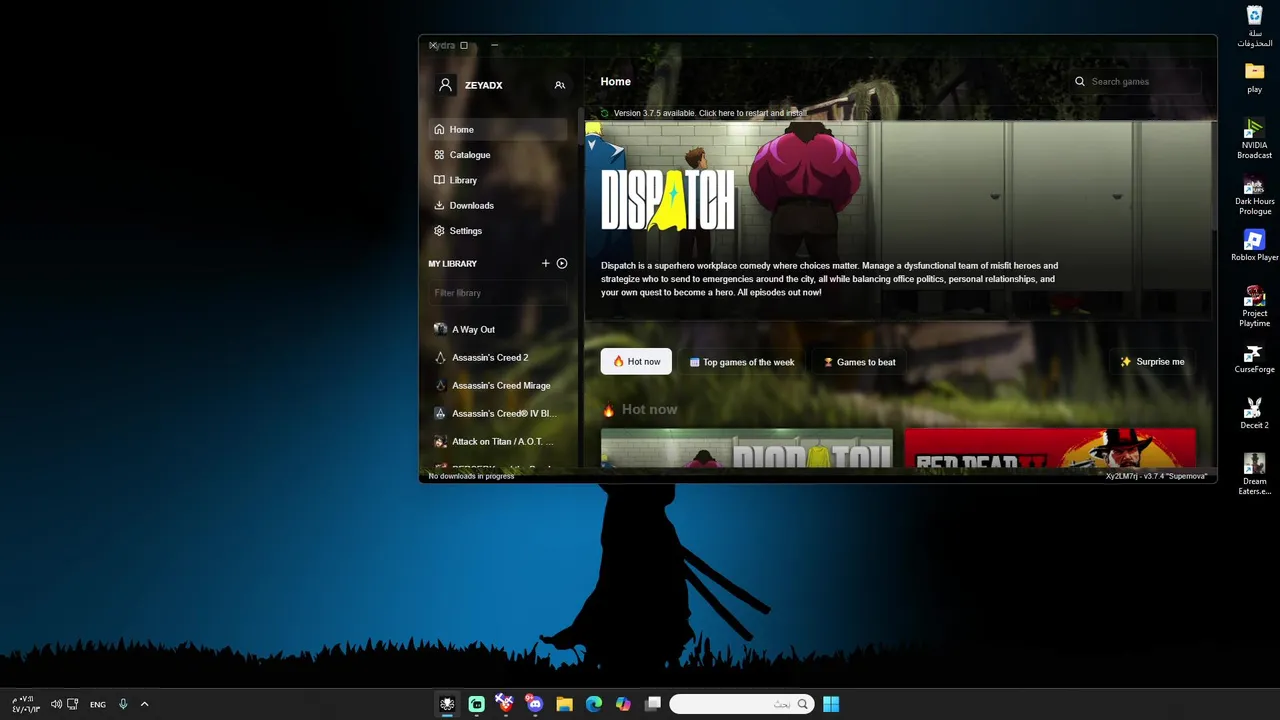Click the update refresh icon
The width and height of the screenshot is (1280, 720).
pos(604,113)
